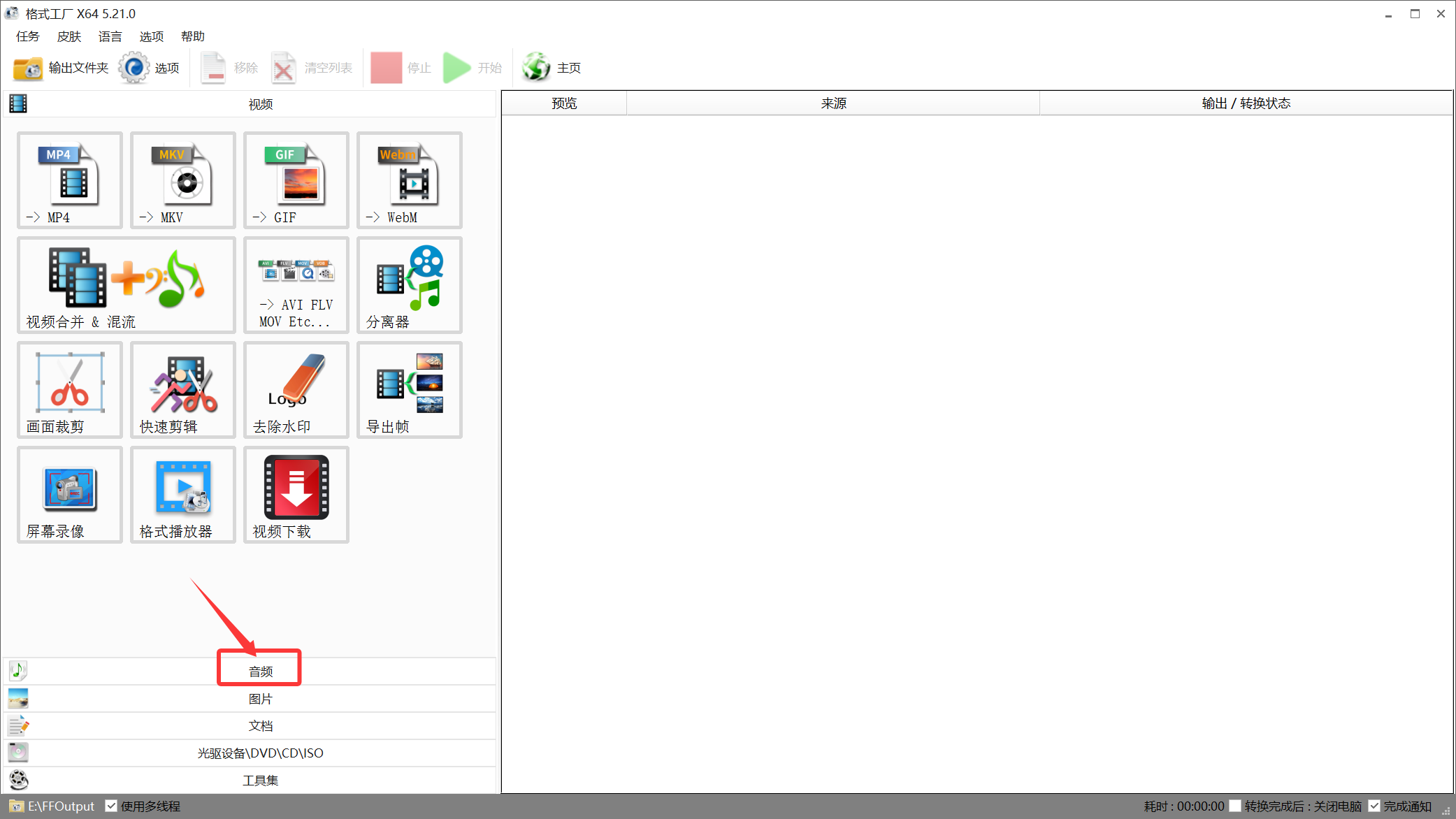Open the quick clip editing tool
1456x819 pixels.
coord(182,390)
